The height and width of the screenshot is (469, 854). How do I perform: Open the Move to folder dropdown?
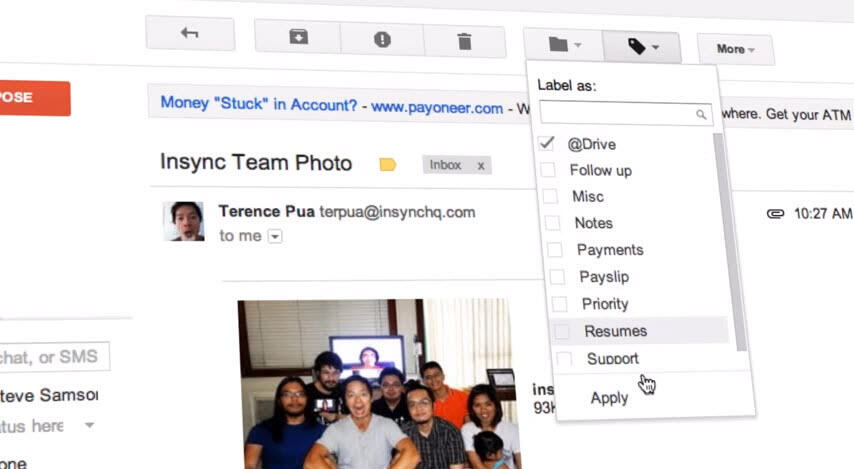pyautogui.click(x=564, y=45)
